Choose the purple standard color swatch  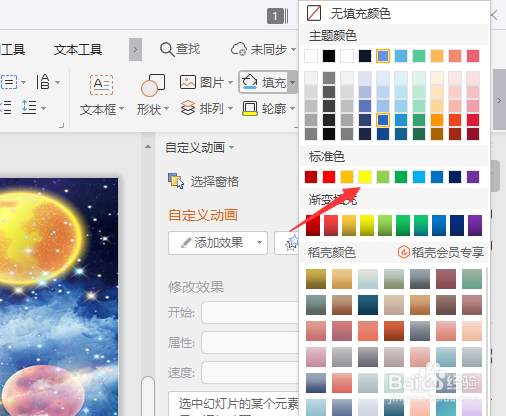click(x=473, y=177)
